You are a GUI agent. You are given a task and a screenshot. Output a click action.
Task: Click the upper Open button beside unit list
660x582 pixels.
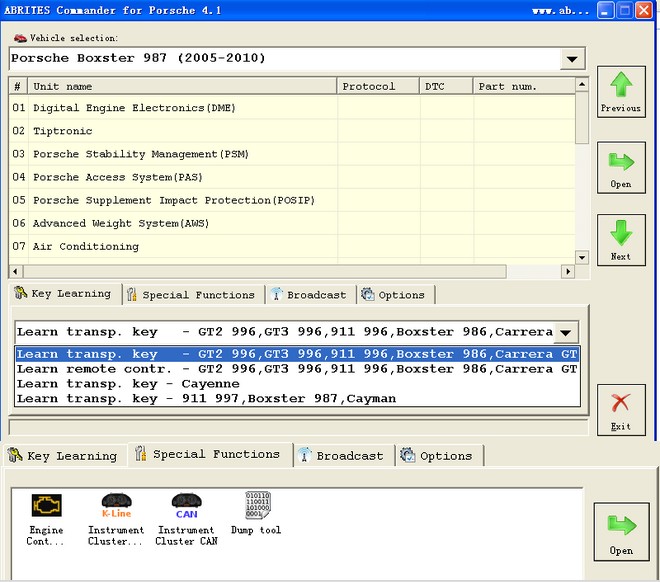click(x=620, y=167)
